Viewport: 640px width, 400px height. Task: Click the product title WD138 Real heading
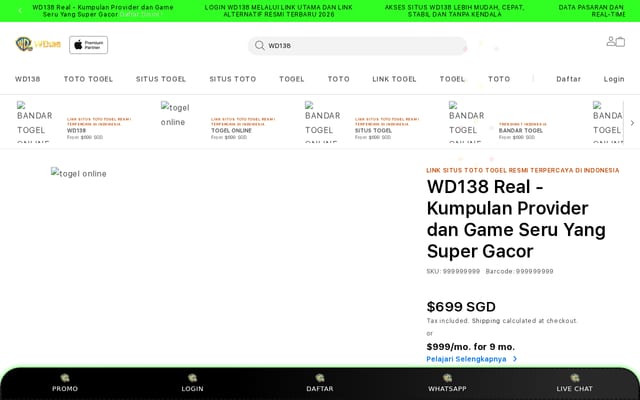516,219
